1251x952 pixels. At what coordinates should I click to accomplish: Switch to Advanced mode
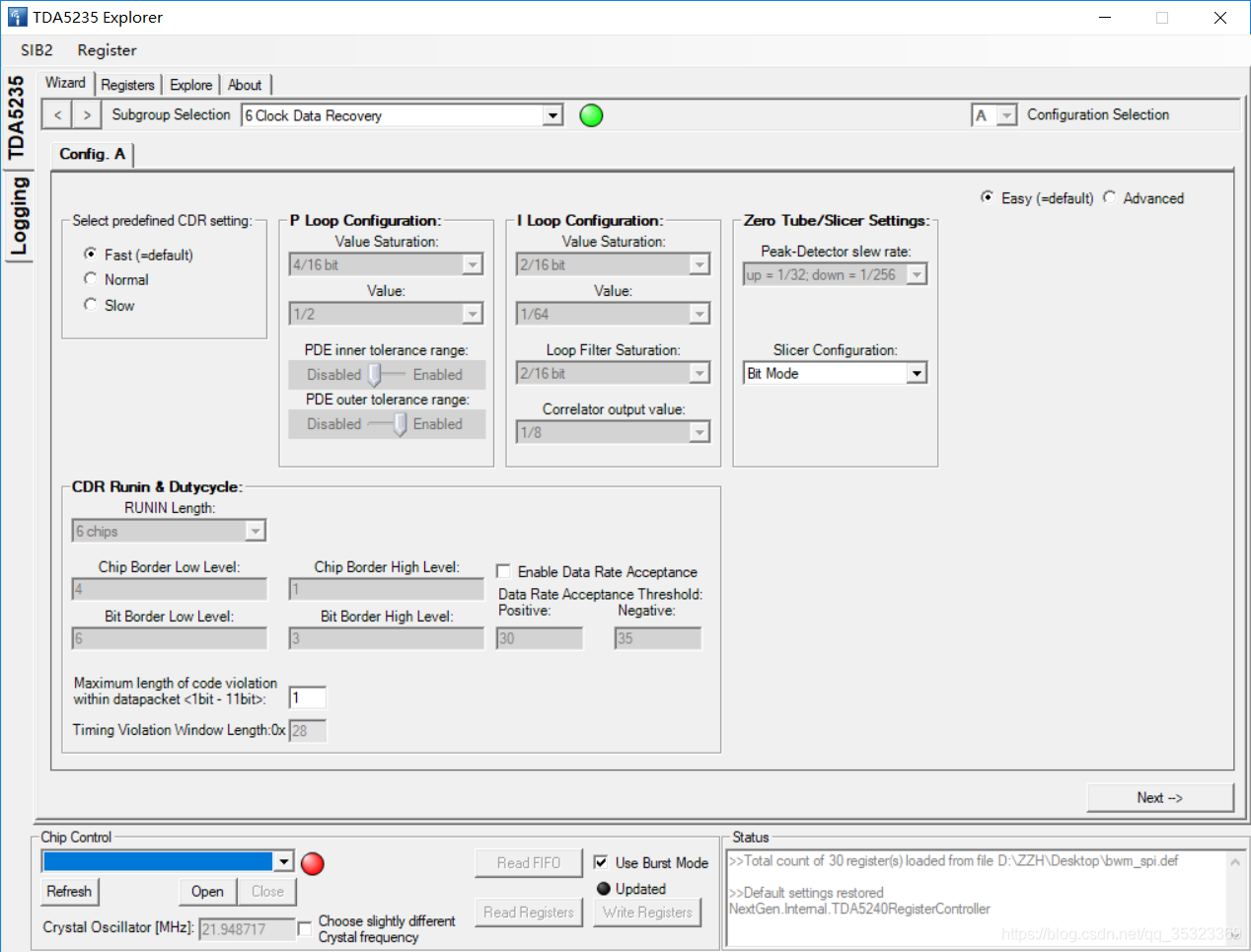[1109, 197]
